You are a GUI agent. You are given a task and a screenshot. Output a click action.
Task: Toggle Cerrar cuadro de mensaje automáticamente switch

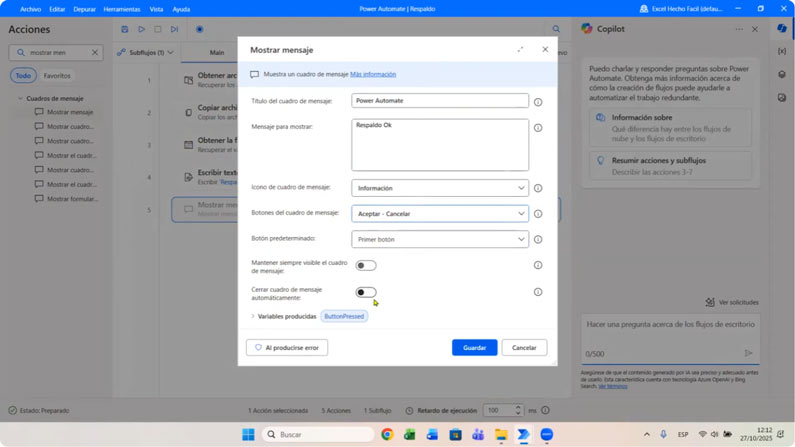(366, 292)
